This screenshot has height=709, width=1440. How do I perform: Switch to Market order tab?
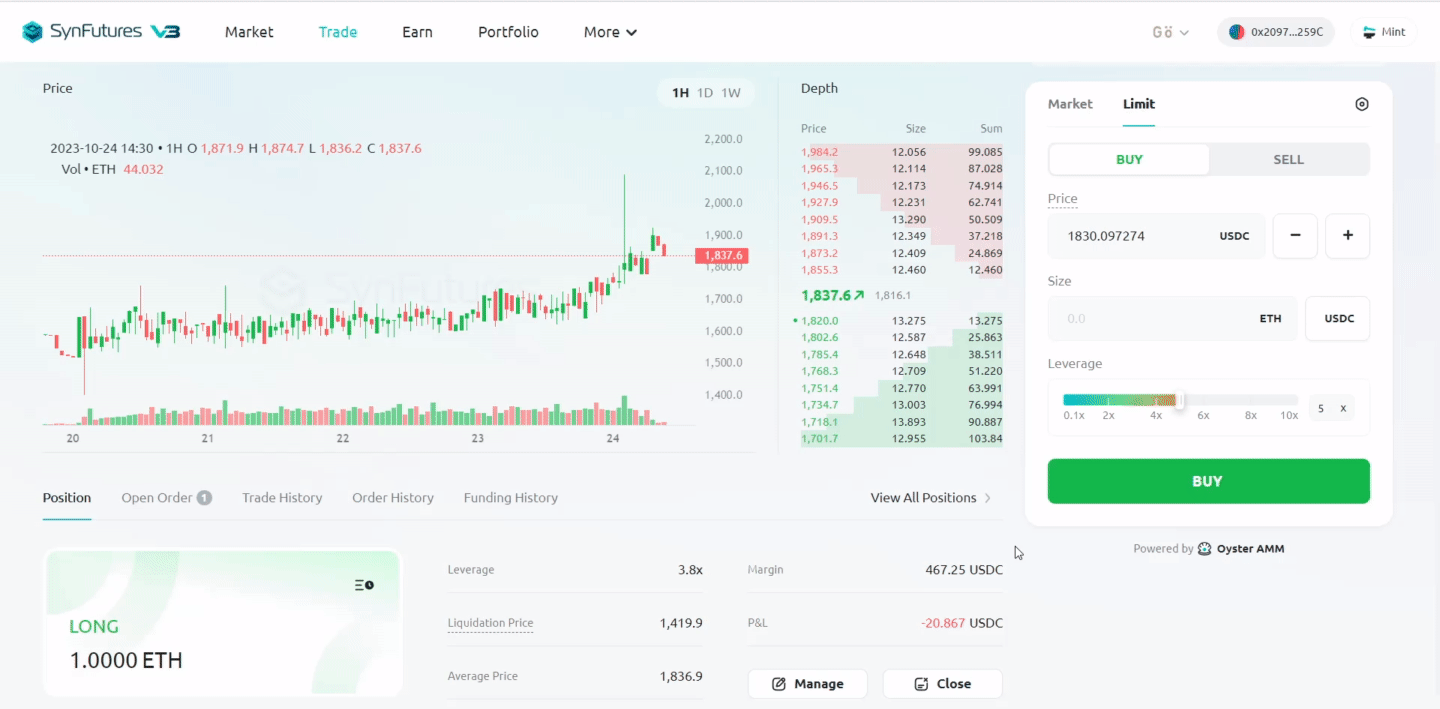tap(1070, 104)
